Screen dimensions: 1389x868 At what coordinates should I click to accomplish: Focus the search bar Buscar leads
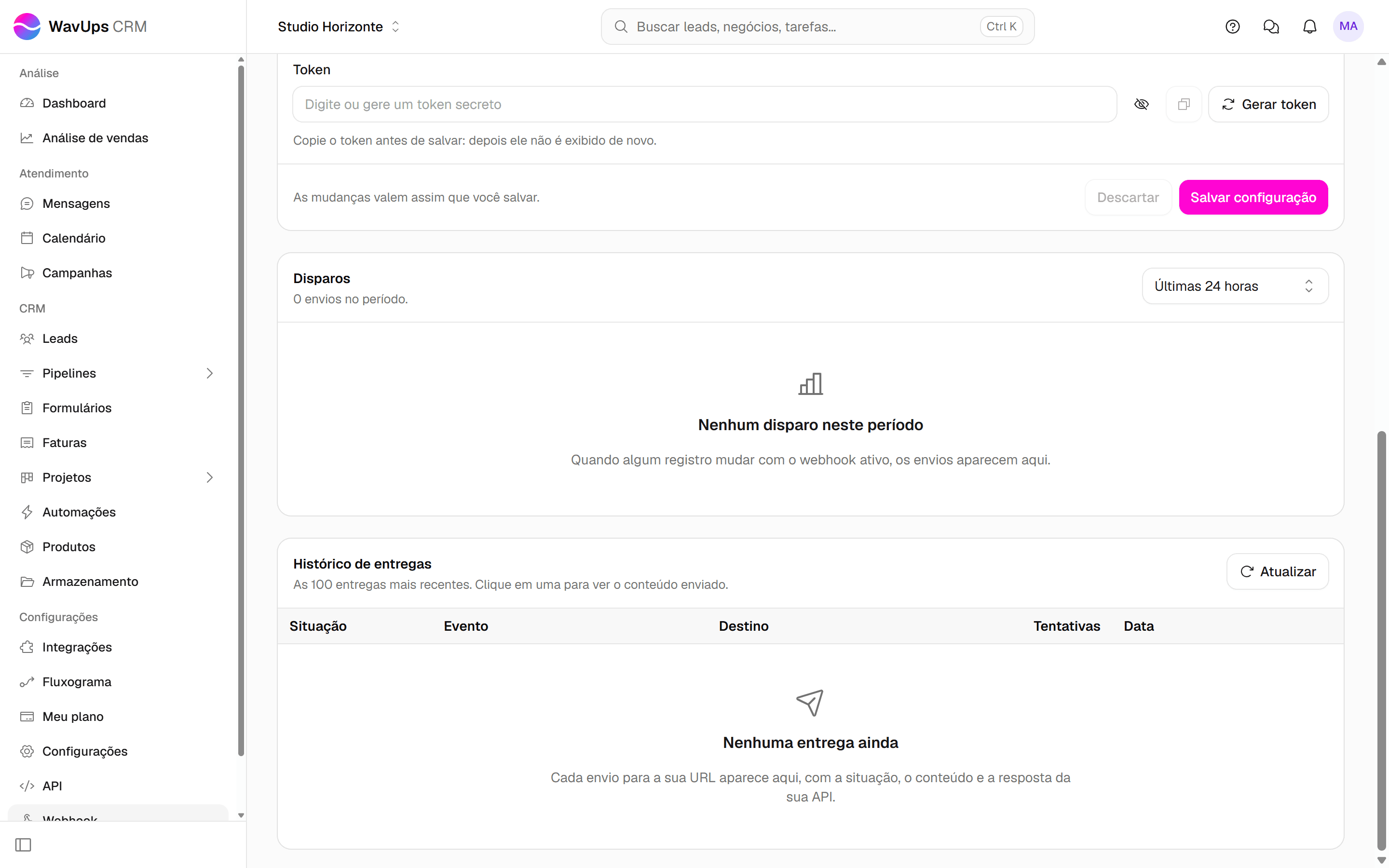817,27
